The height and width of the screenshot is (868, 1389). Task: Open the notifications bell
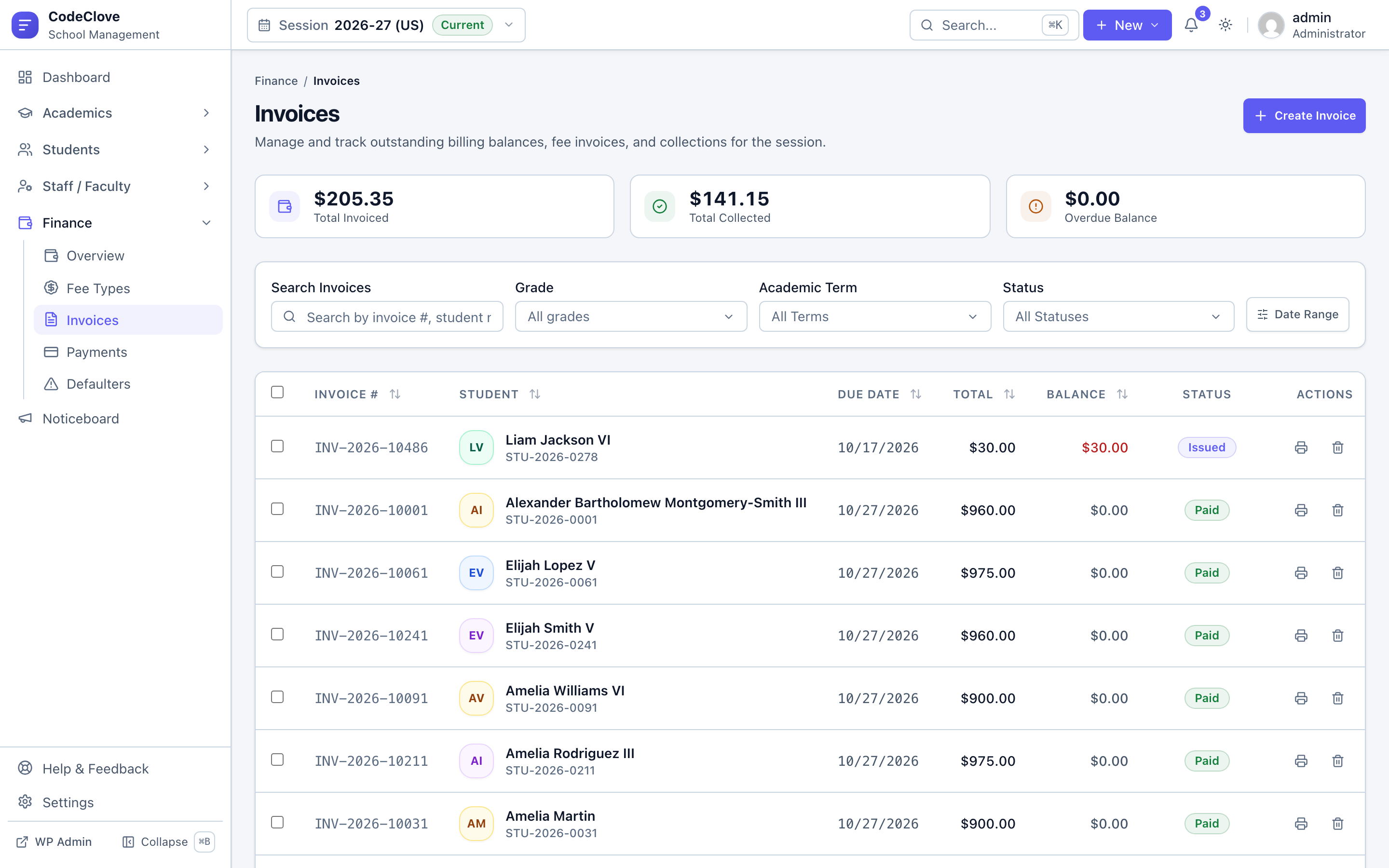point(1191,25)
